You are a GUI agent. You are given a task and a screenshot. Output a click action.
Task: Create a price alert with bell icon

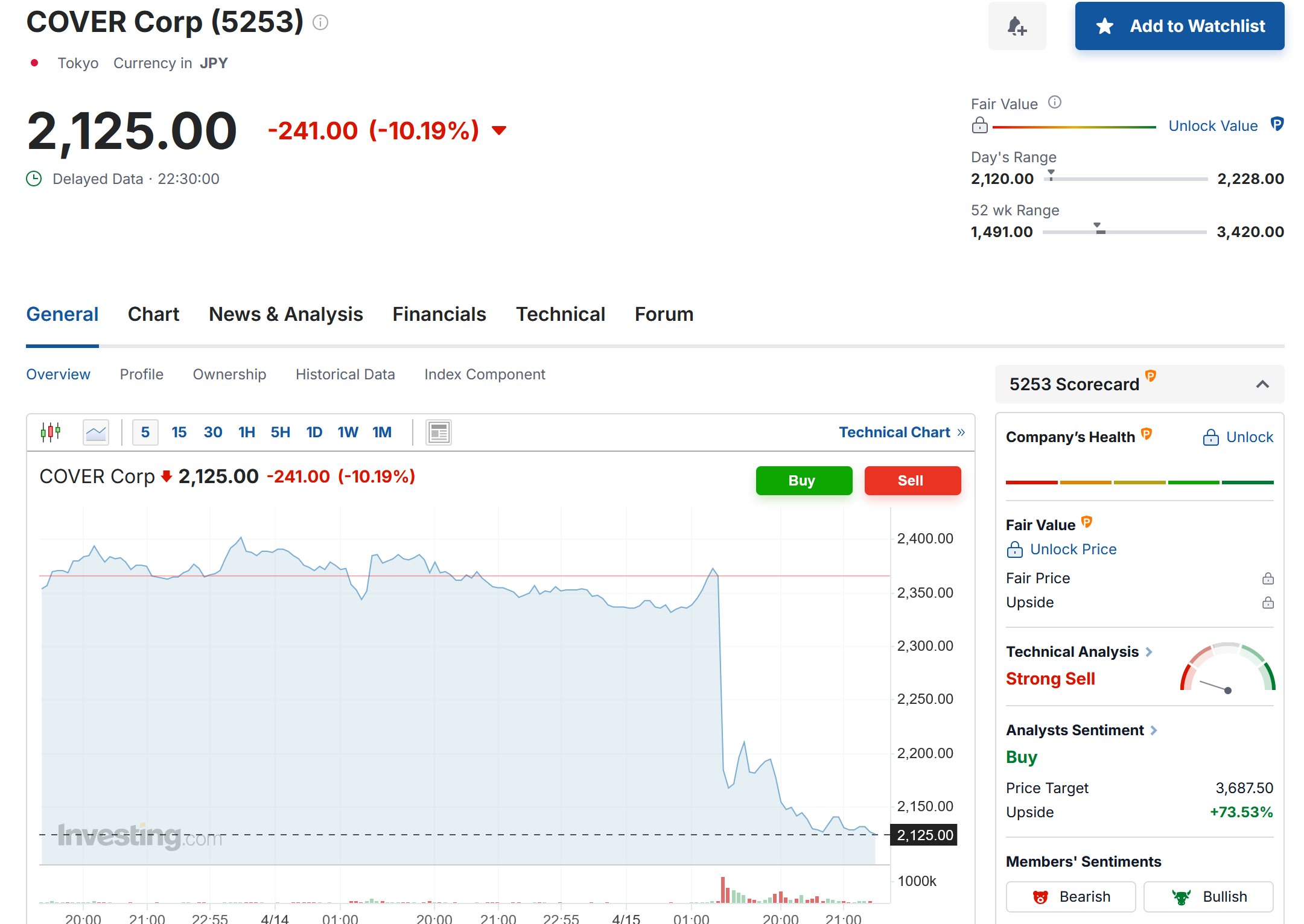click(1017, 26)
